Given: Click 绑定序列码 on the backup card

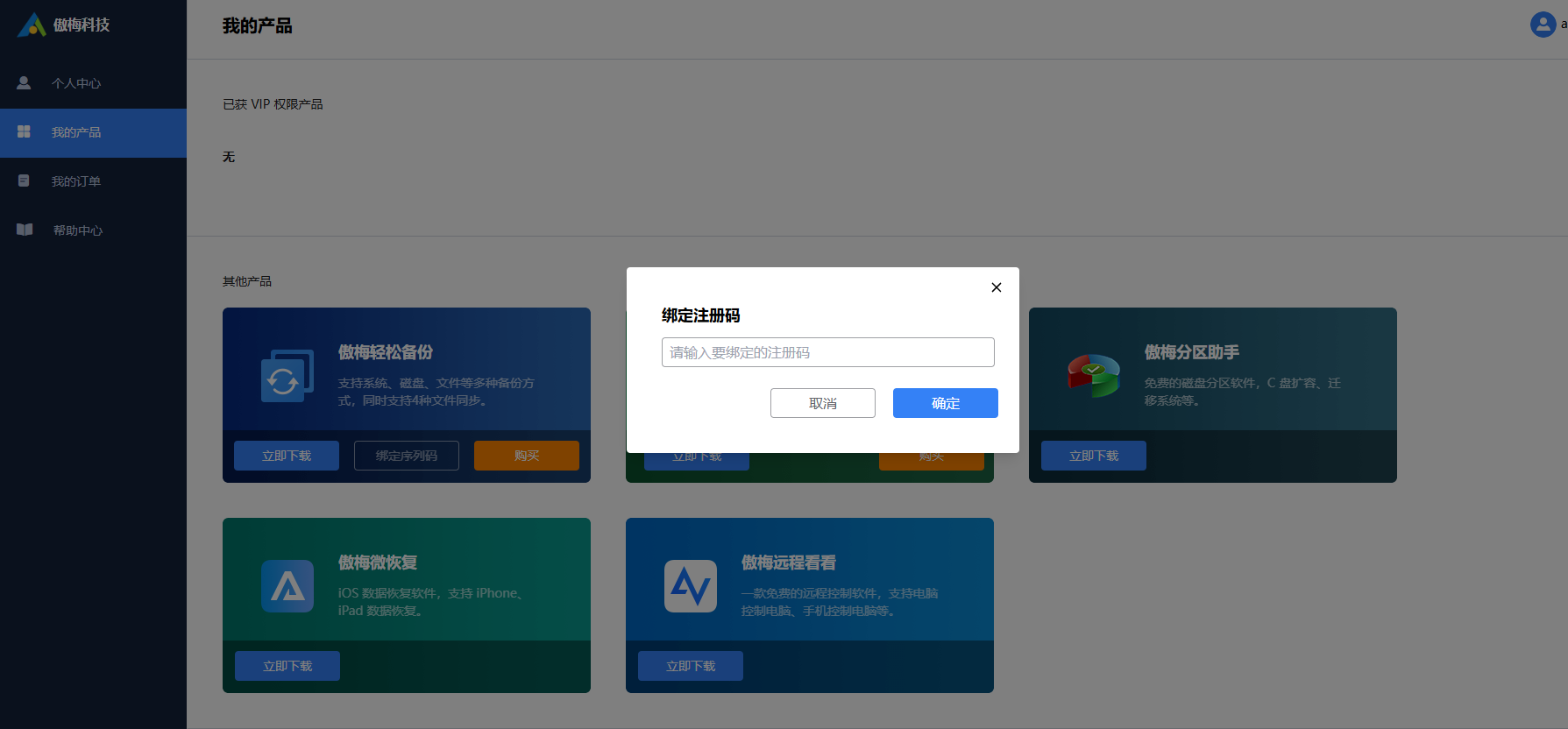Looking at the screenshot, I should (406, 456).
